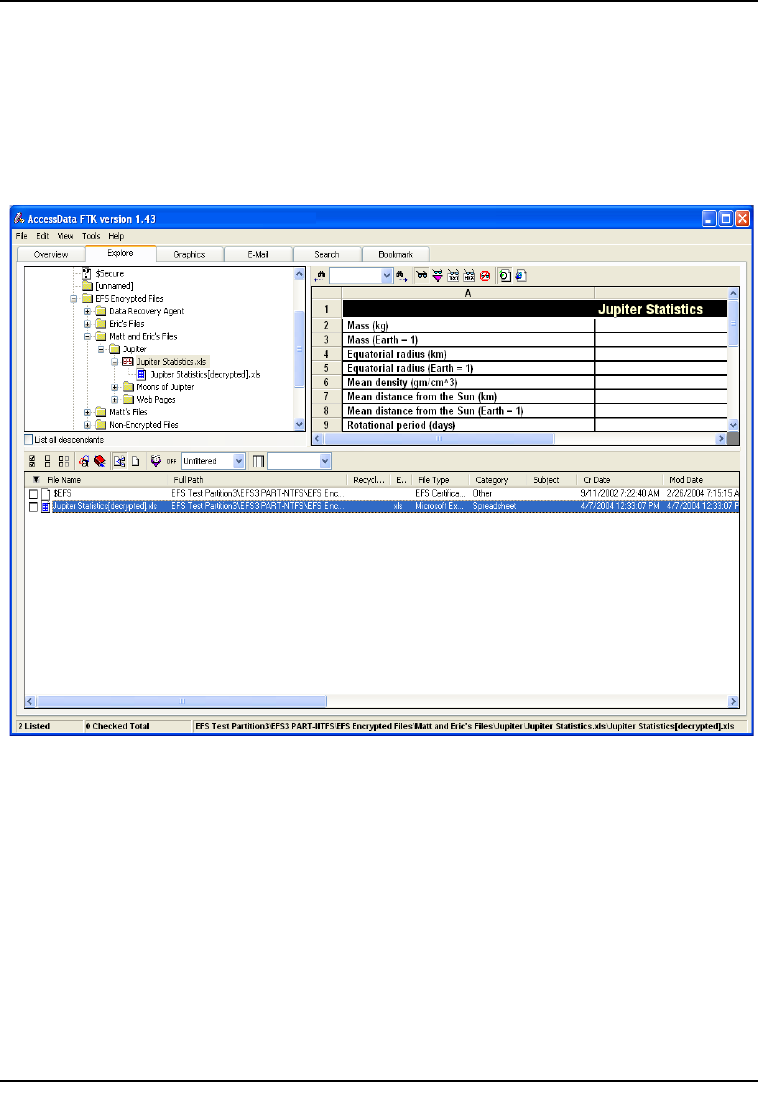Click the column settings icon
Viewport: 758px width, 1117px height.
pos(259,462)
